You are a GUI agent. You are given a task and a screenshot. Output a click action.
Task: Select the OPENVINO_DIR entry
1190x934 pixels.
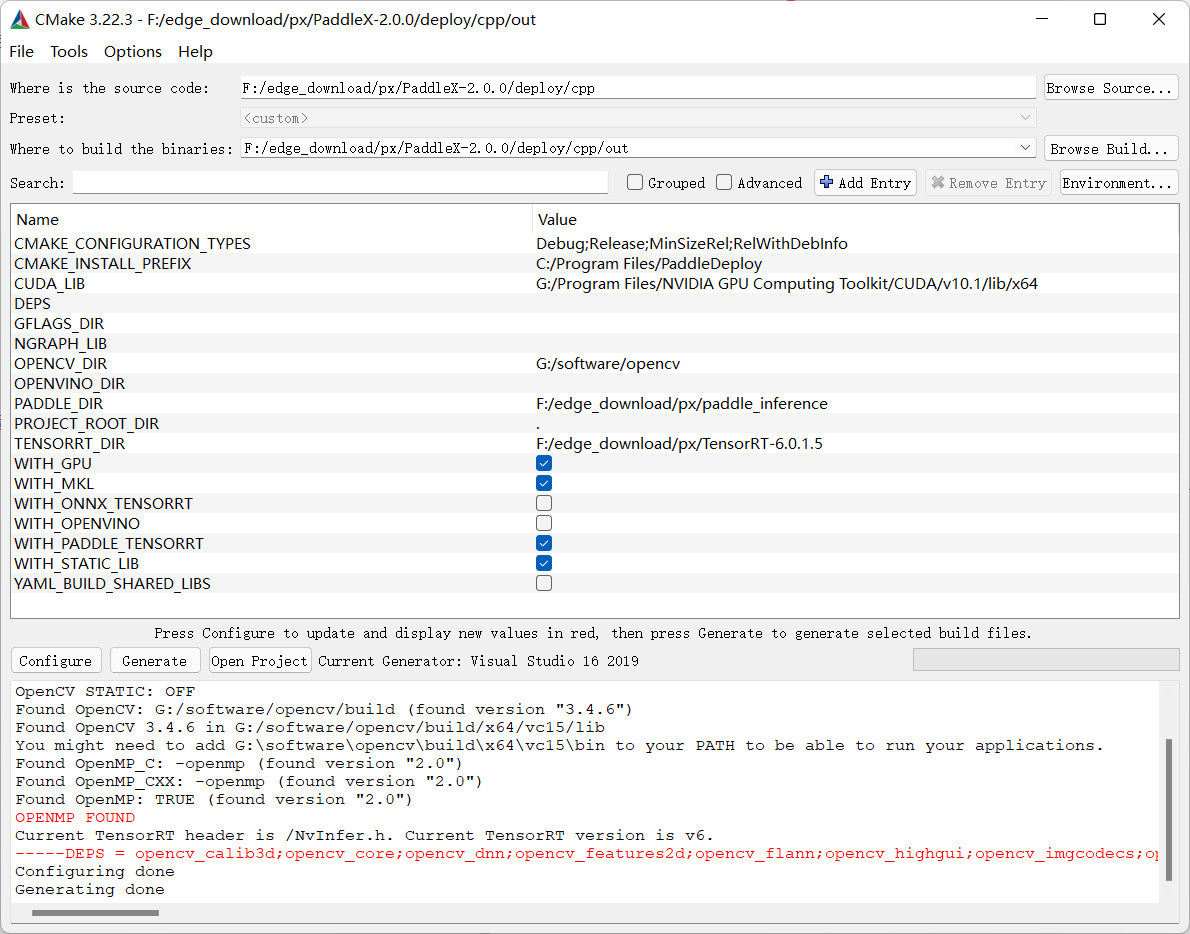pyautogui.click(x=70, y=384)
